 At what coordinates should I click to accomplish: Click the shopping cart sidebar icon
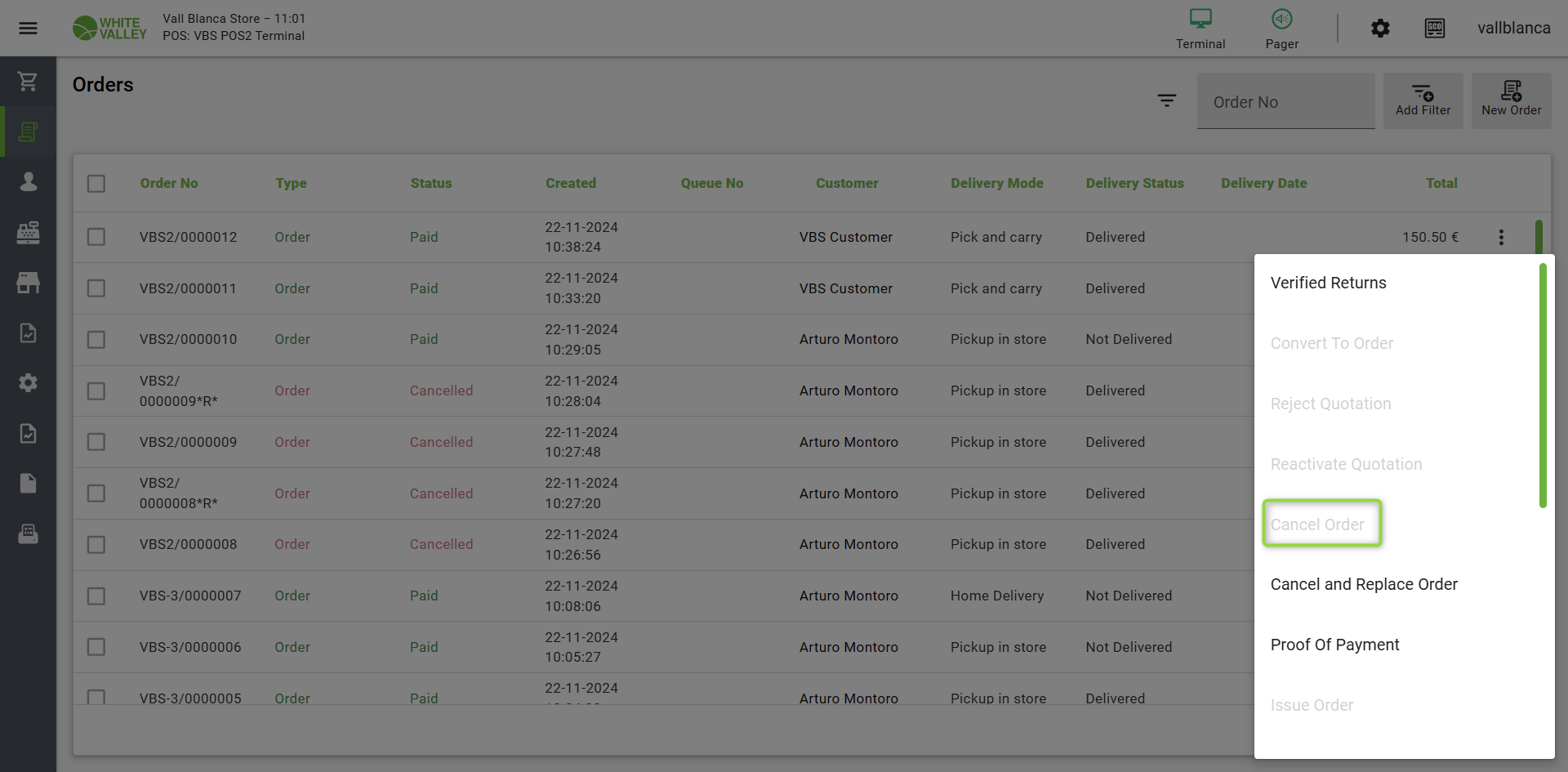[28, 81]
